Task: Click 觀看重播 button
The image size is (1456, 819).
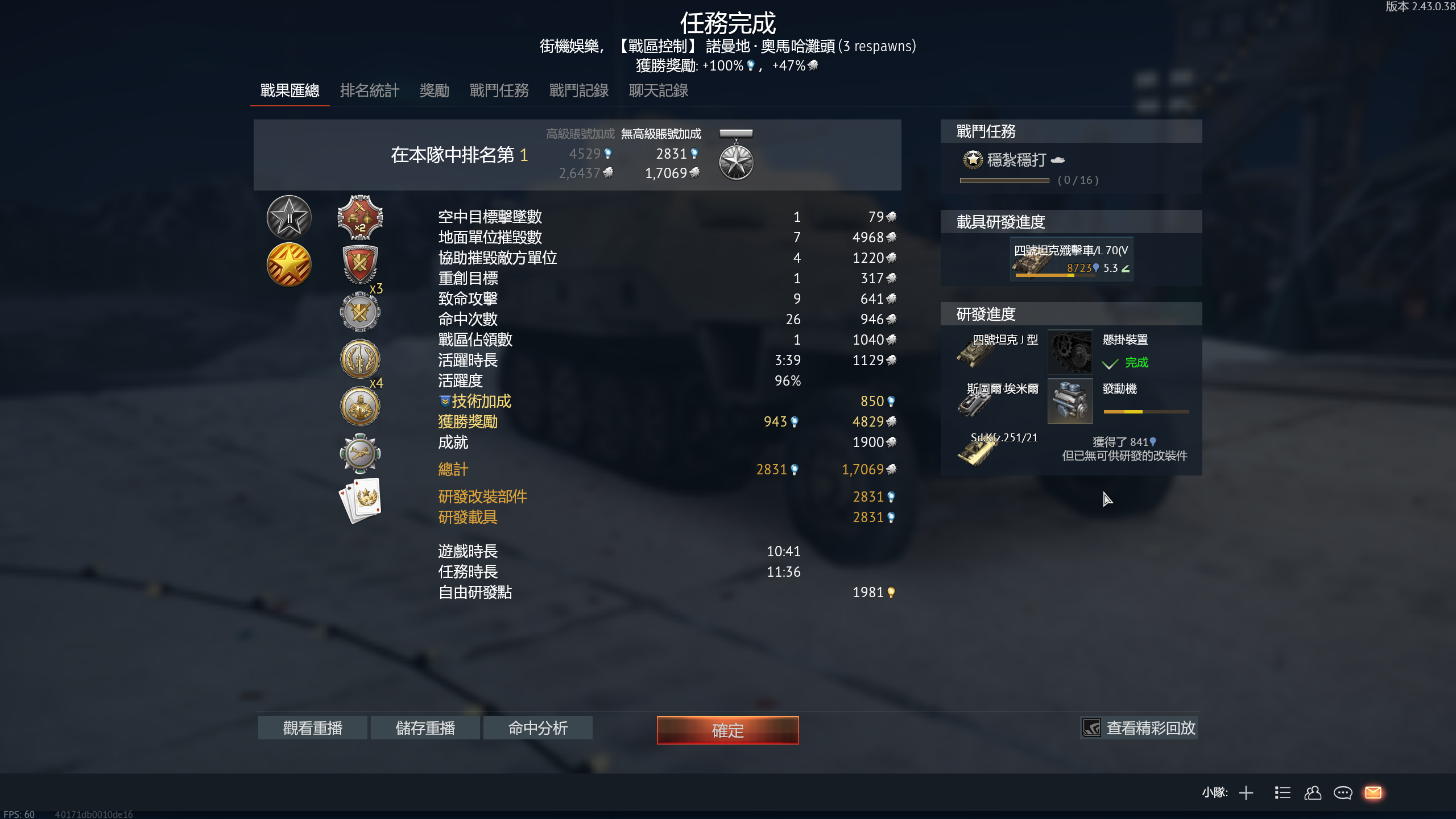Action: point(313,728)
